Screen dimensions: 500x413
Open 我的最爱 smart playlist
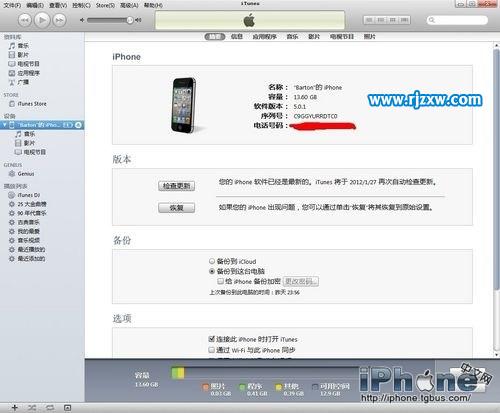coord(24,231)
